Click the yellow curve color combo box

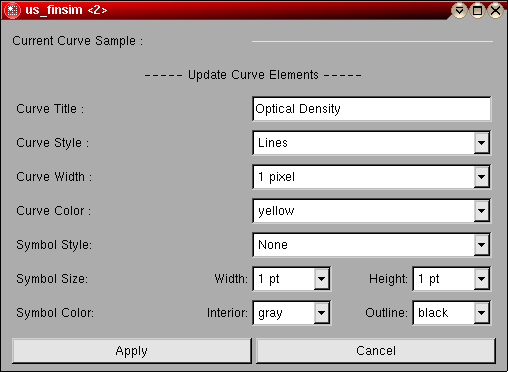coord(371,211)
